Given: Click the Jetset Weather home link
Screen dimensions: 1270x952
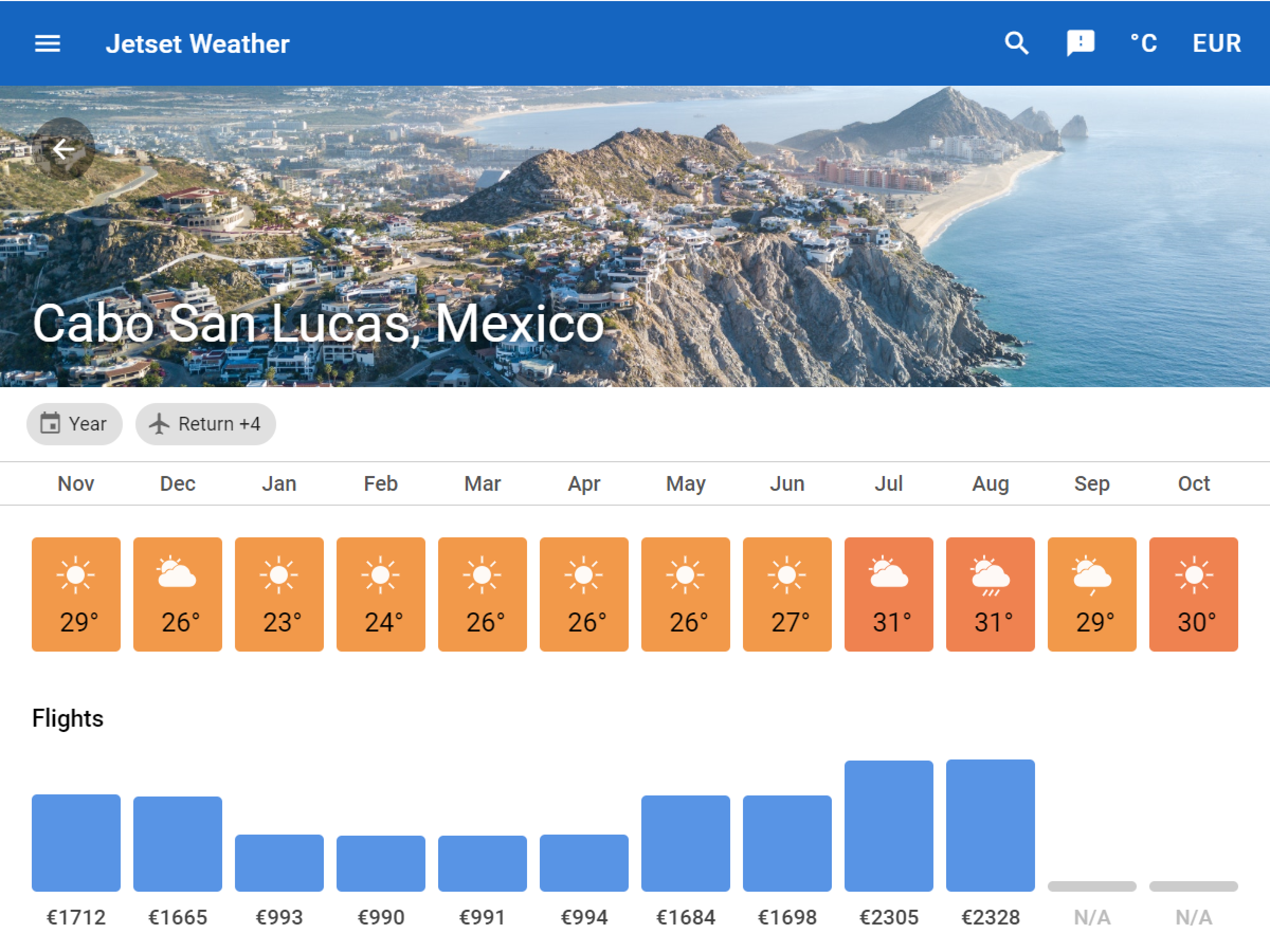Looking at the screenshot, I should 197,43.
